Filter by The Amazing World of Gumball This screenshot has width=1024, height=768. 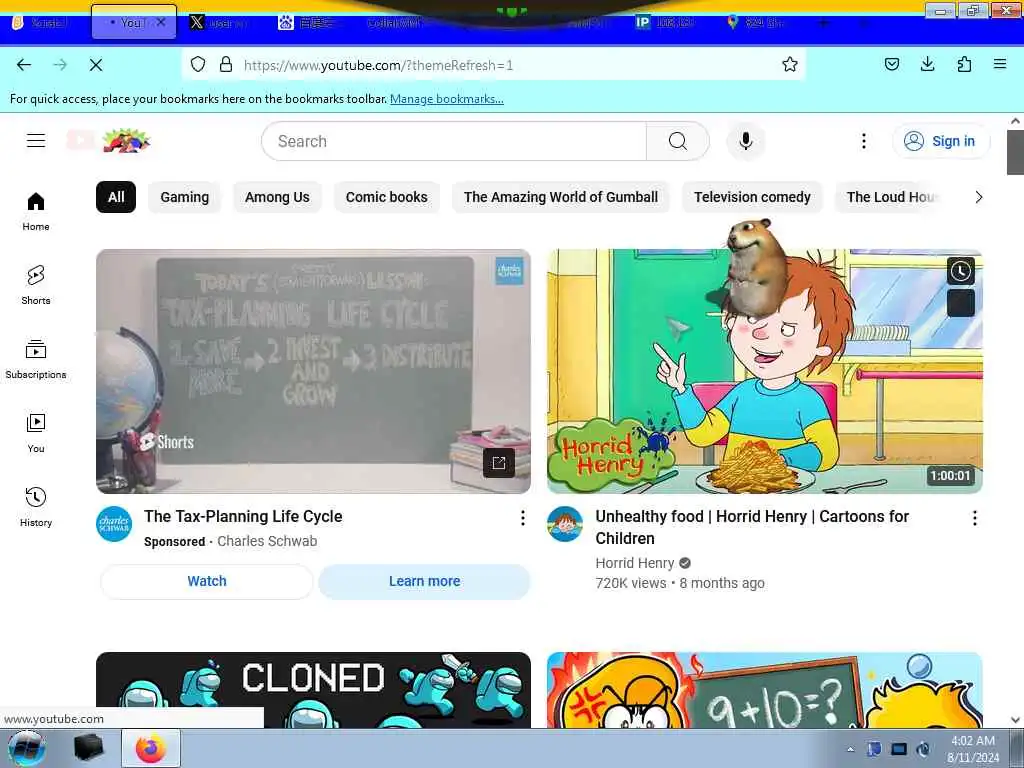pyautogui.click(x=561, y=197)
